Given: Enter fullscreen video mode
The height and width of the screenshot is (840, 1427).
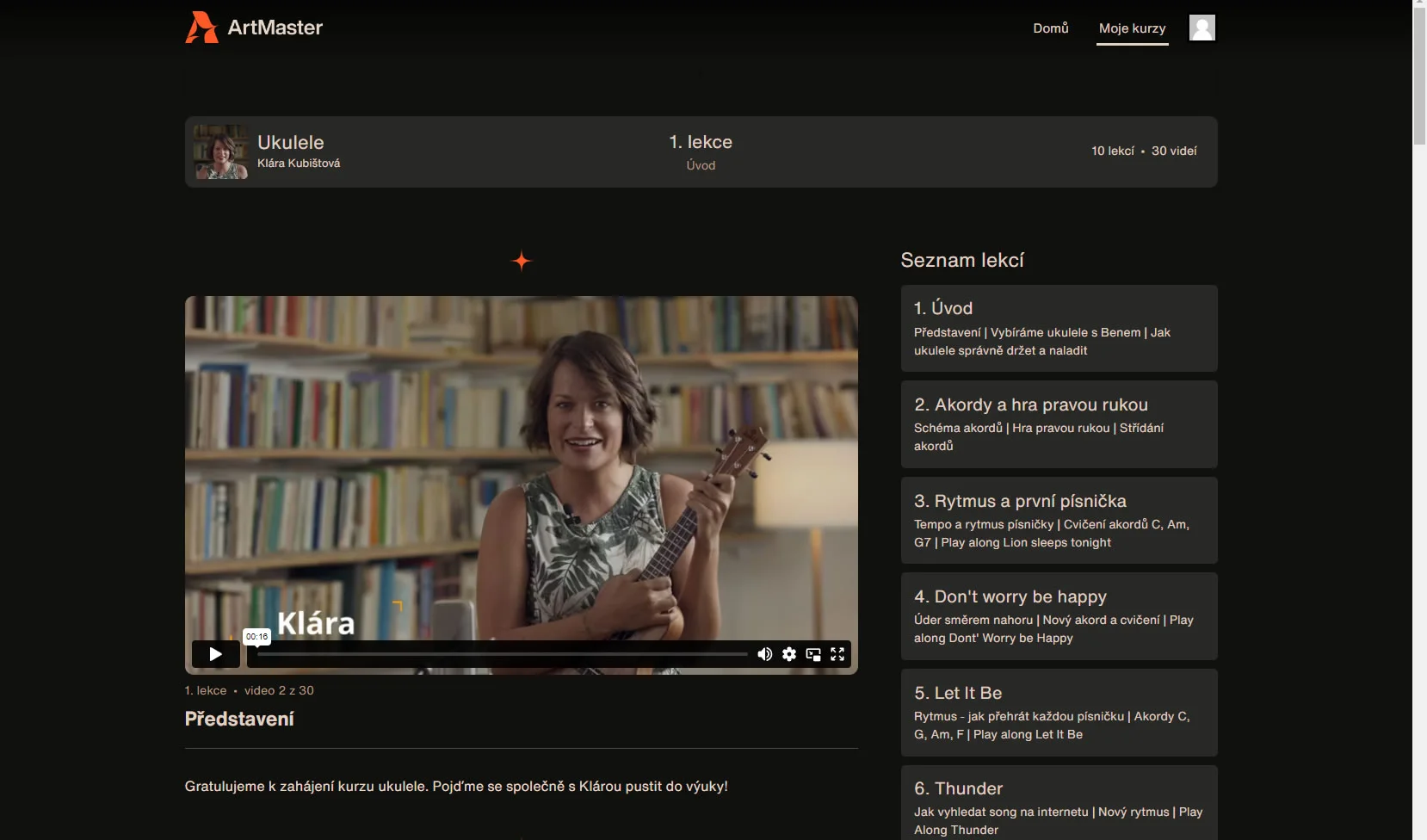Looking at the screenshot, I should pyautogui.click(x=837, y=654).
